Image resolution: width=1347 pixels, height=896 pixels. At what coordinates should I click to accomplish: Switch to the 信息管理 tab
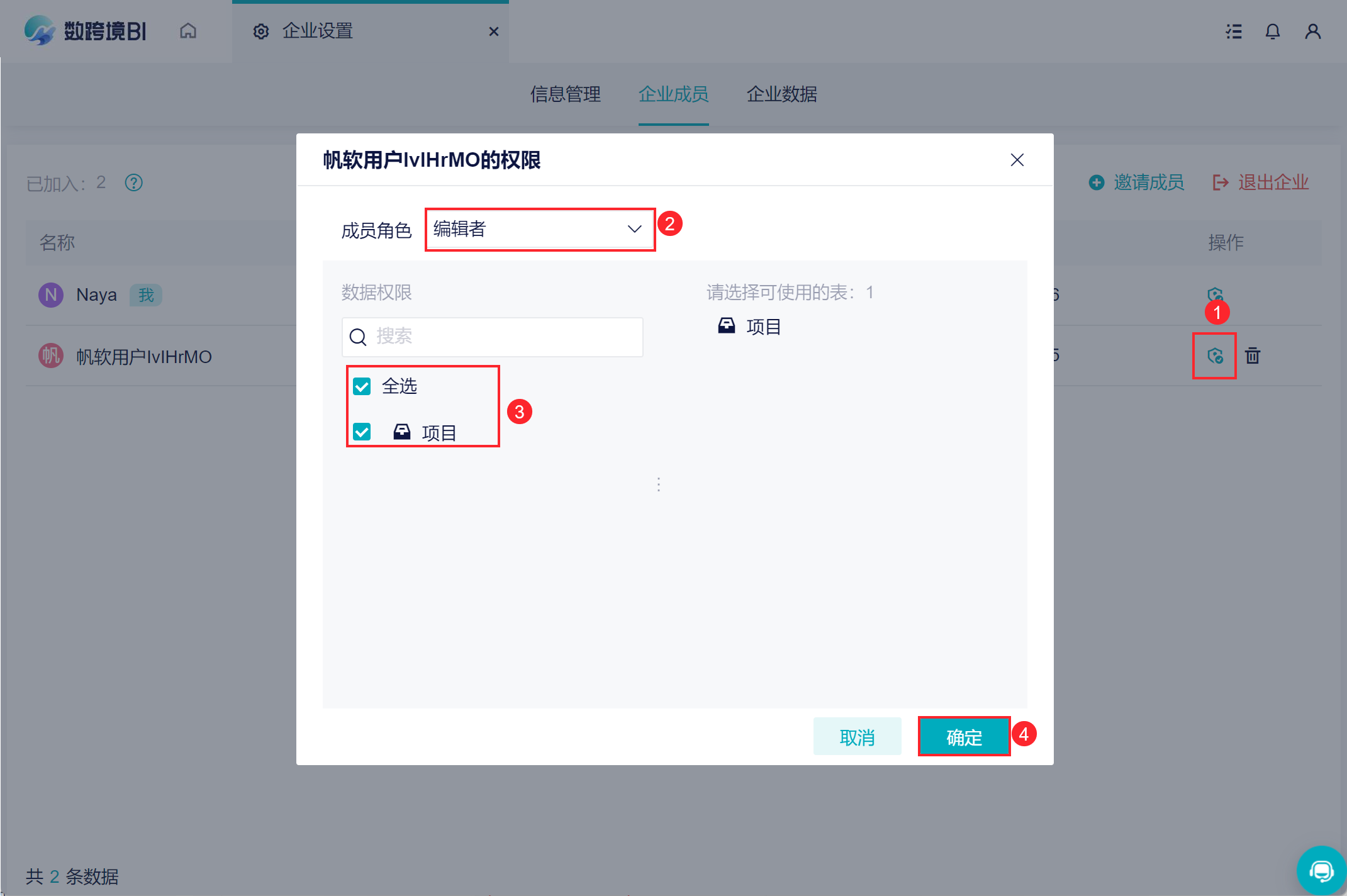565,94
